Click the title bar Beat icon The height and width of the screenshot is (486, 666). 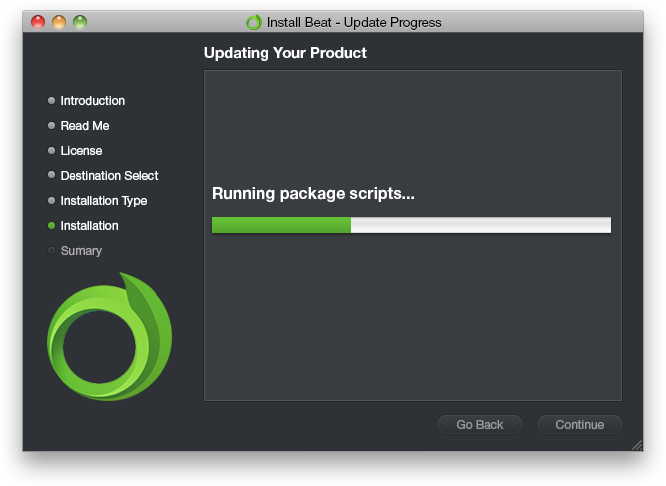pos(254,22)
